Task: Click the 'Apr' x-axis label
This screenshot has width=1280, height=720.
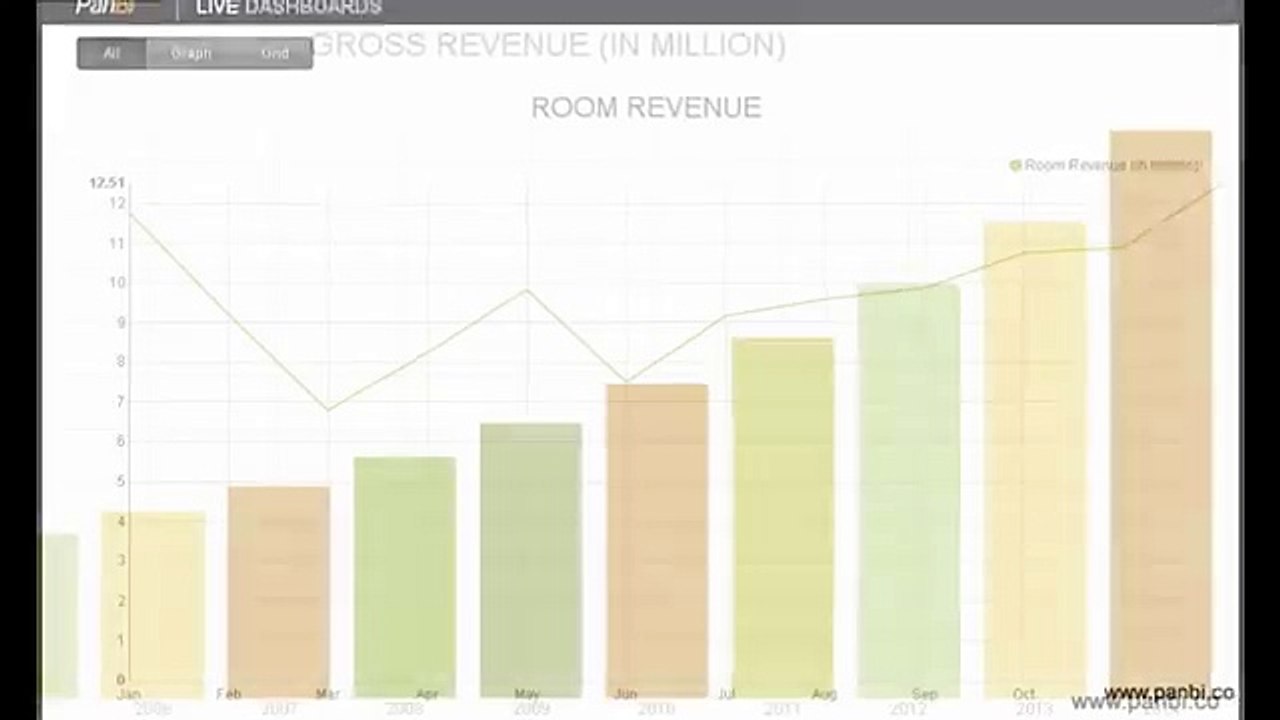Action: (x=427, y=693)
